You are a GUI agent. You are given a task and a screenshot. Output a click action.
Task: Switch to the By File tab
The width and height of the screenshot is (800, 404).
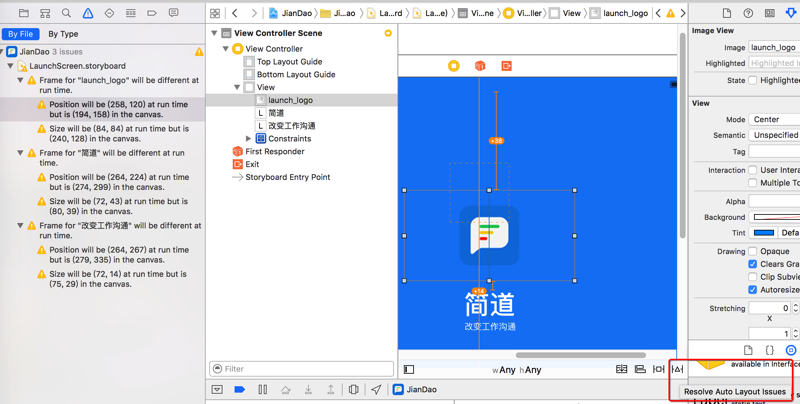coord(20,34)
